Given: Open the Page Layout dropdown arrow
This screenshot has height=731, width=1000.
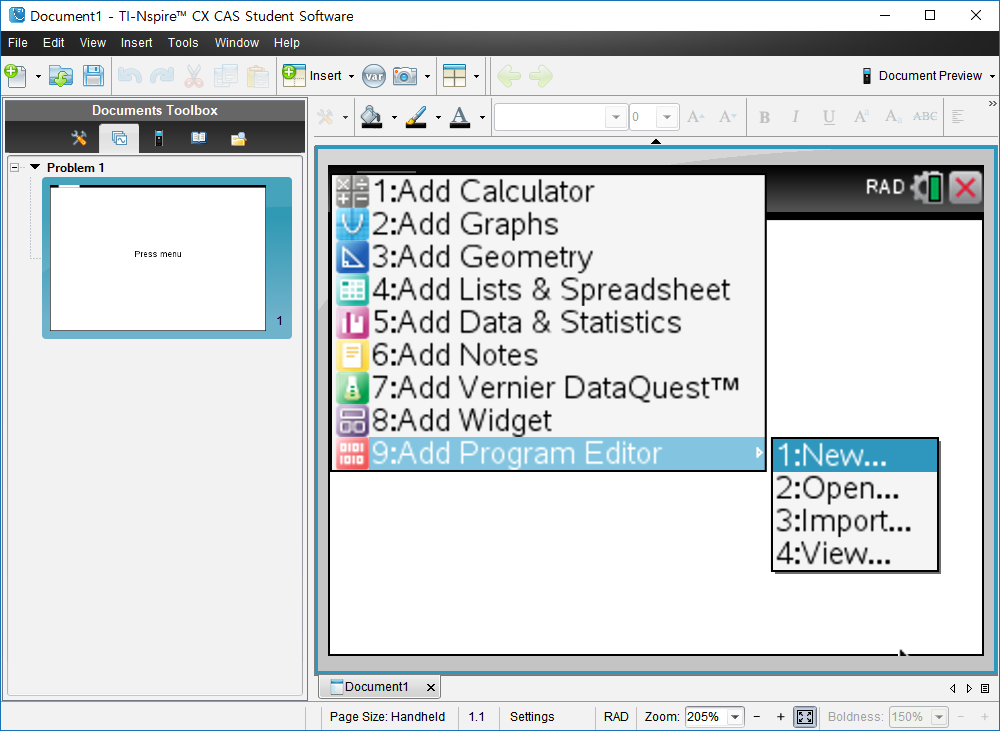Looking at the screenshot, I should point(476,77).
